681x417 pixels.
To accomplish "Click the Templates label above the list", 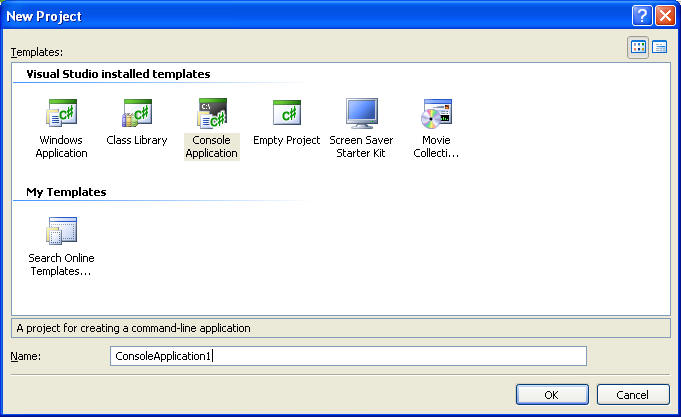I will tap(36, 51).
